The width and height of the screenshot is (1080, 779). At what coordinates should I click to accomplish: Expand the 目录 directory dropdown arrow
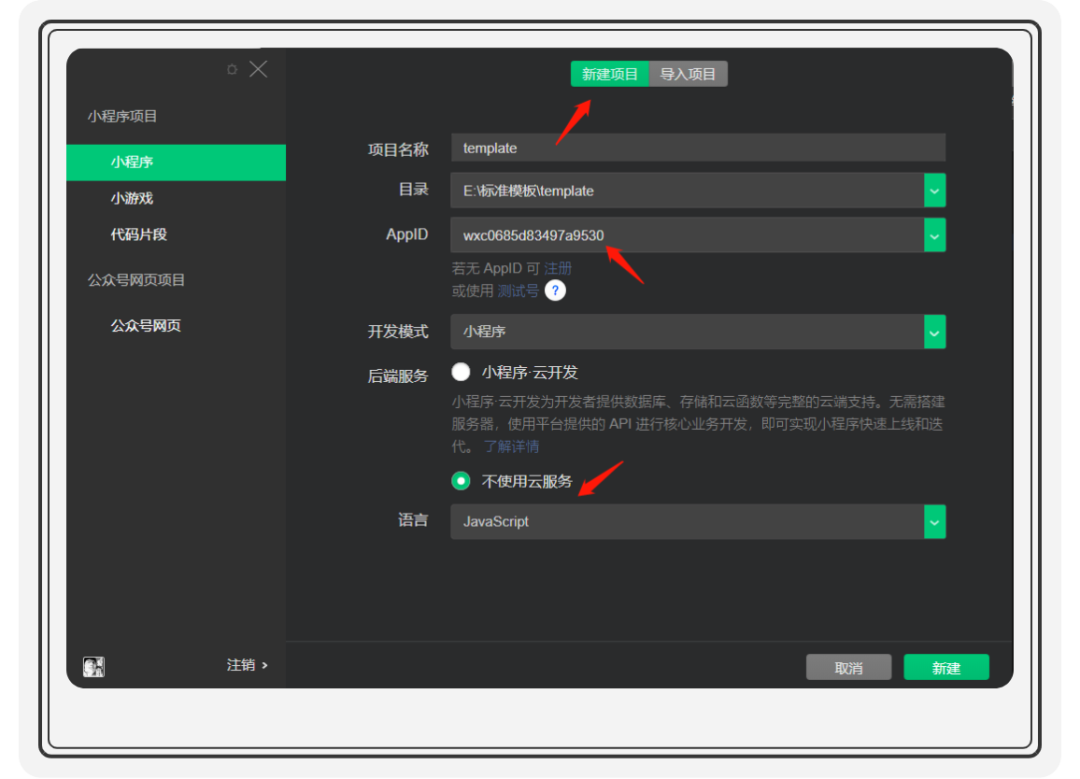click(934, 190)
